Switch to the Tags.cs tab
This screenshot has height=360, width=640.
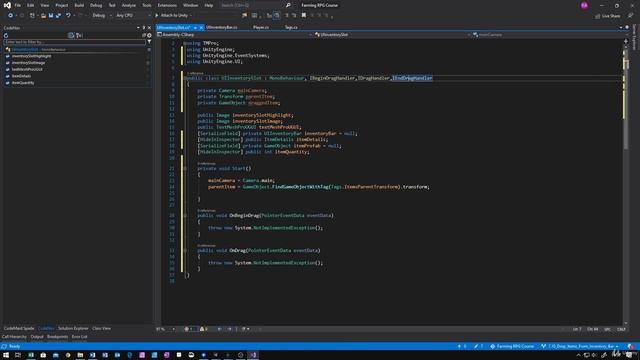click(291, 27)
